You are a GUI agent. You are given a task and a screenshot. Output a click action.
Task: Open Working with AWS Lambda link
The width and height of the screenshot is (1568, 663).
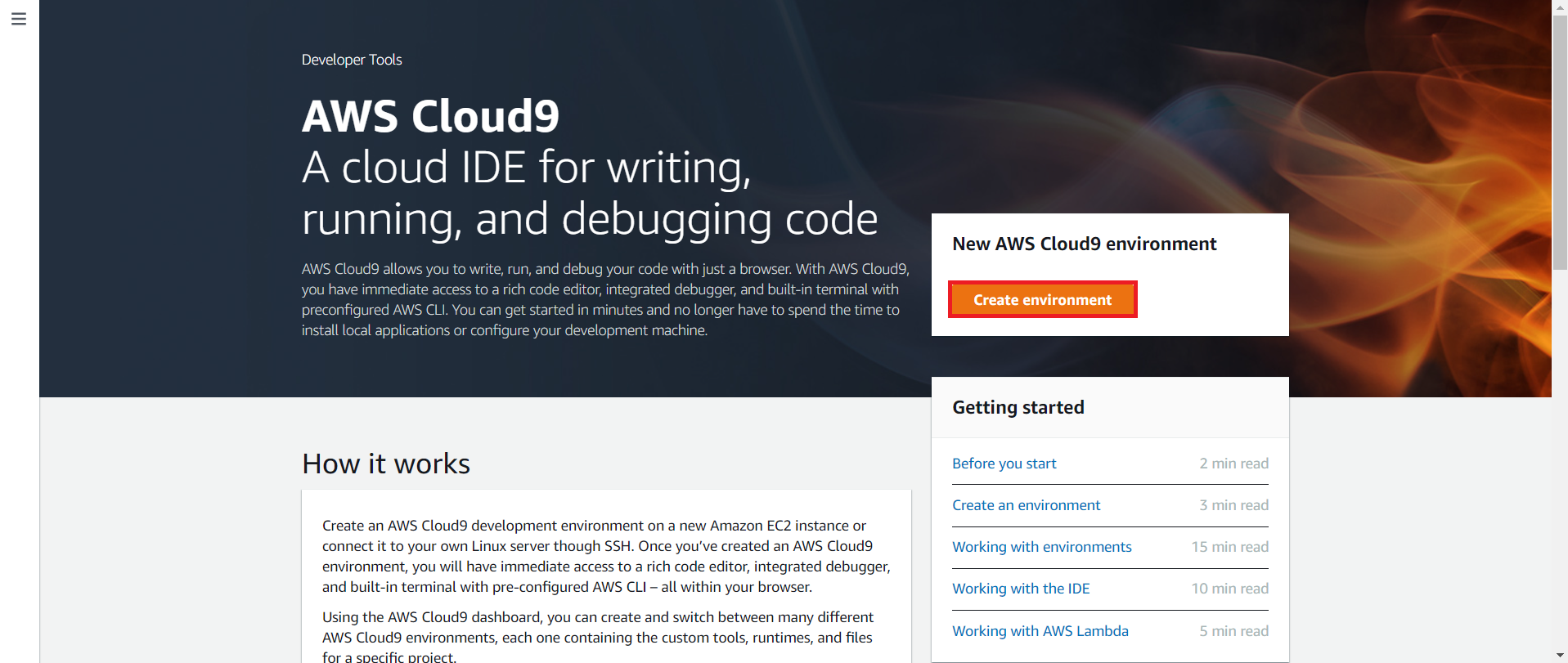[x=1040, y=631]
